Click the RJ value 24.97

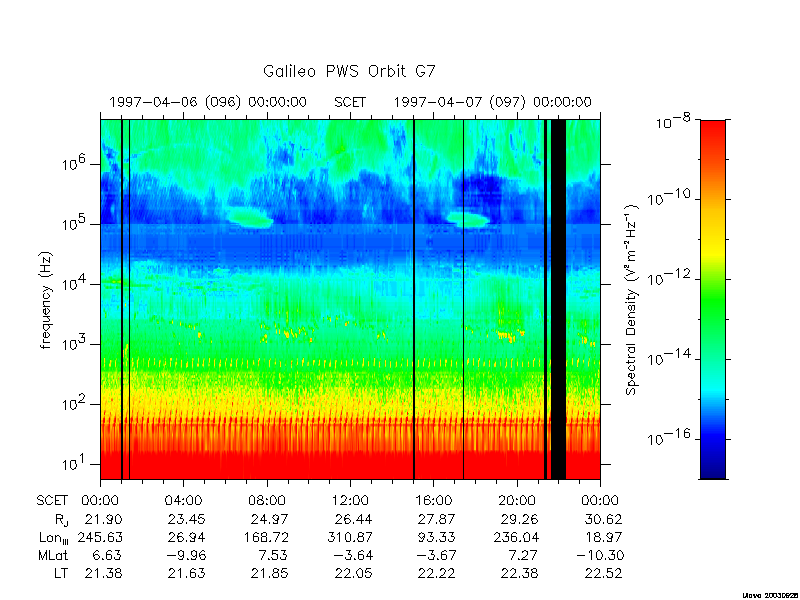pyautogui.click(x=269, y=519)
